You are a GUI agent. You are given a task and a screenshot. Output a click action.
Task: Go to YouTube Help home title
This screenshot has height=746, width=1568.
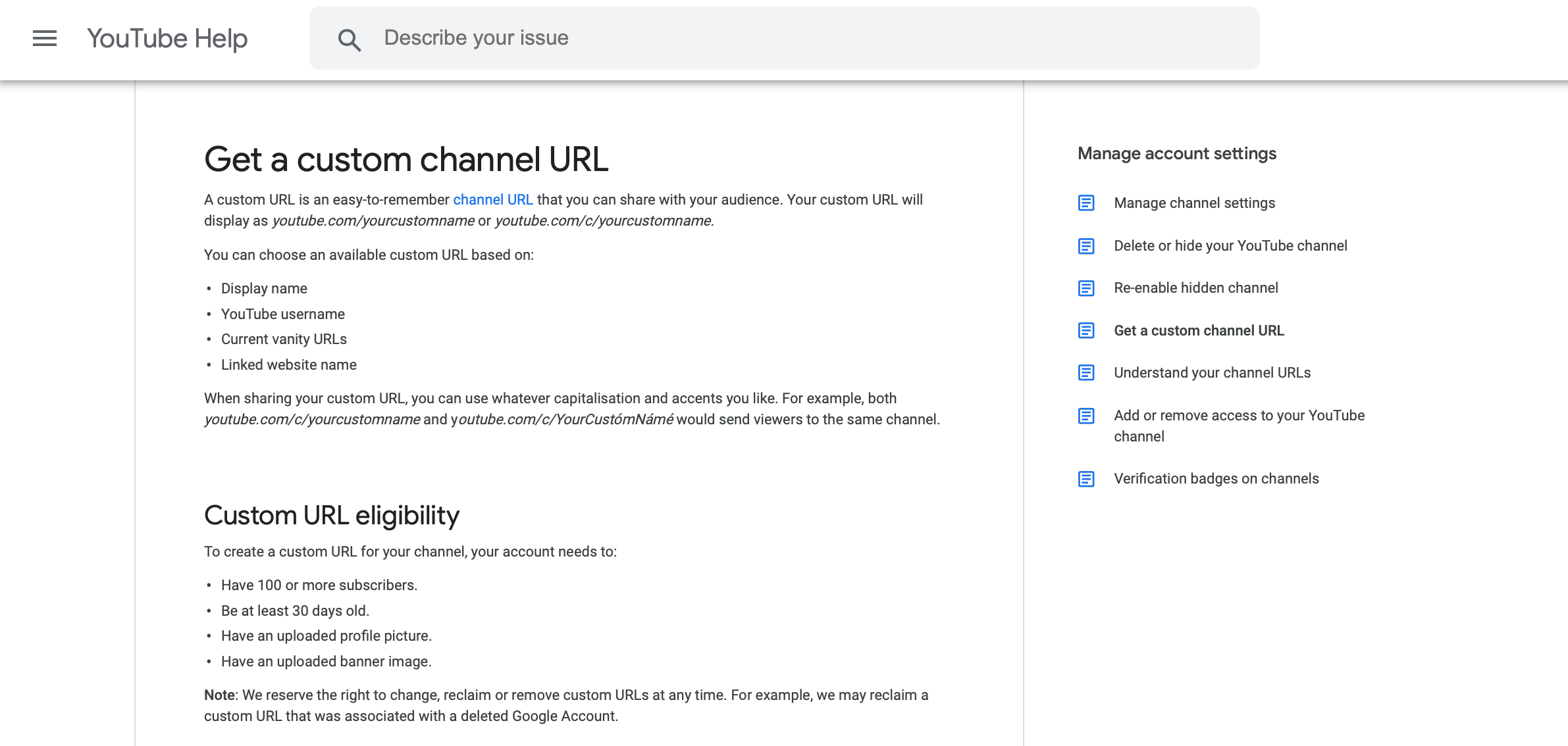167,39
